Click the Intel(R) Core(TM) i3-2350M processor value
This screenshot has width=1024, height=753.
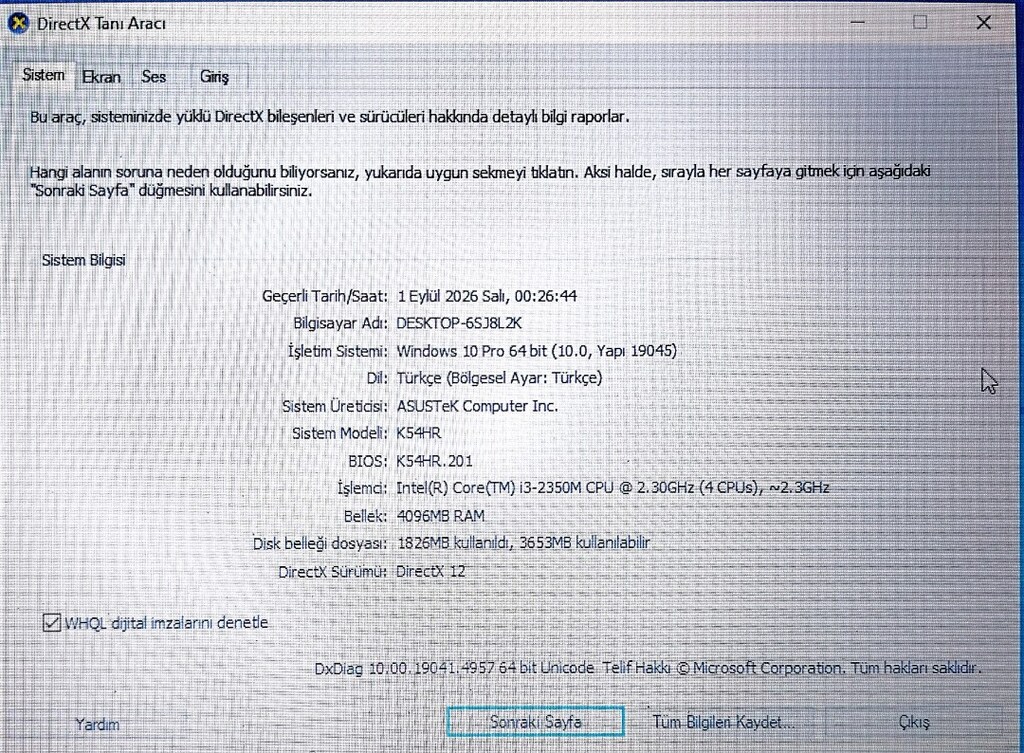click(613, 488)
